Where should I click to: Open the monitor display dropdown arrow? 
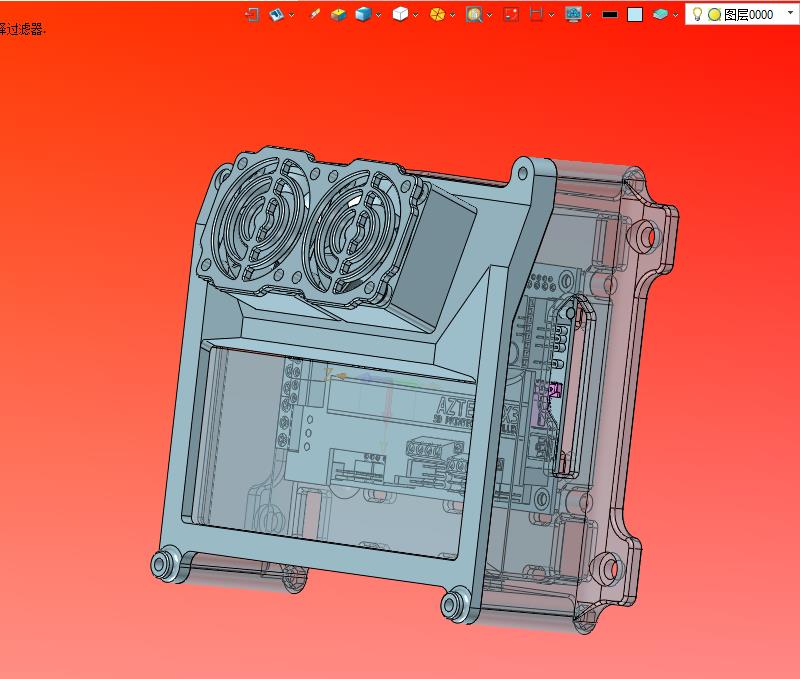588,15
